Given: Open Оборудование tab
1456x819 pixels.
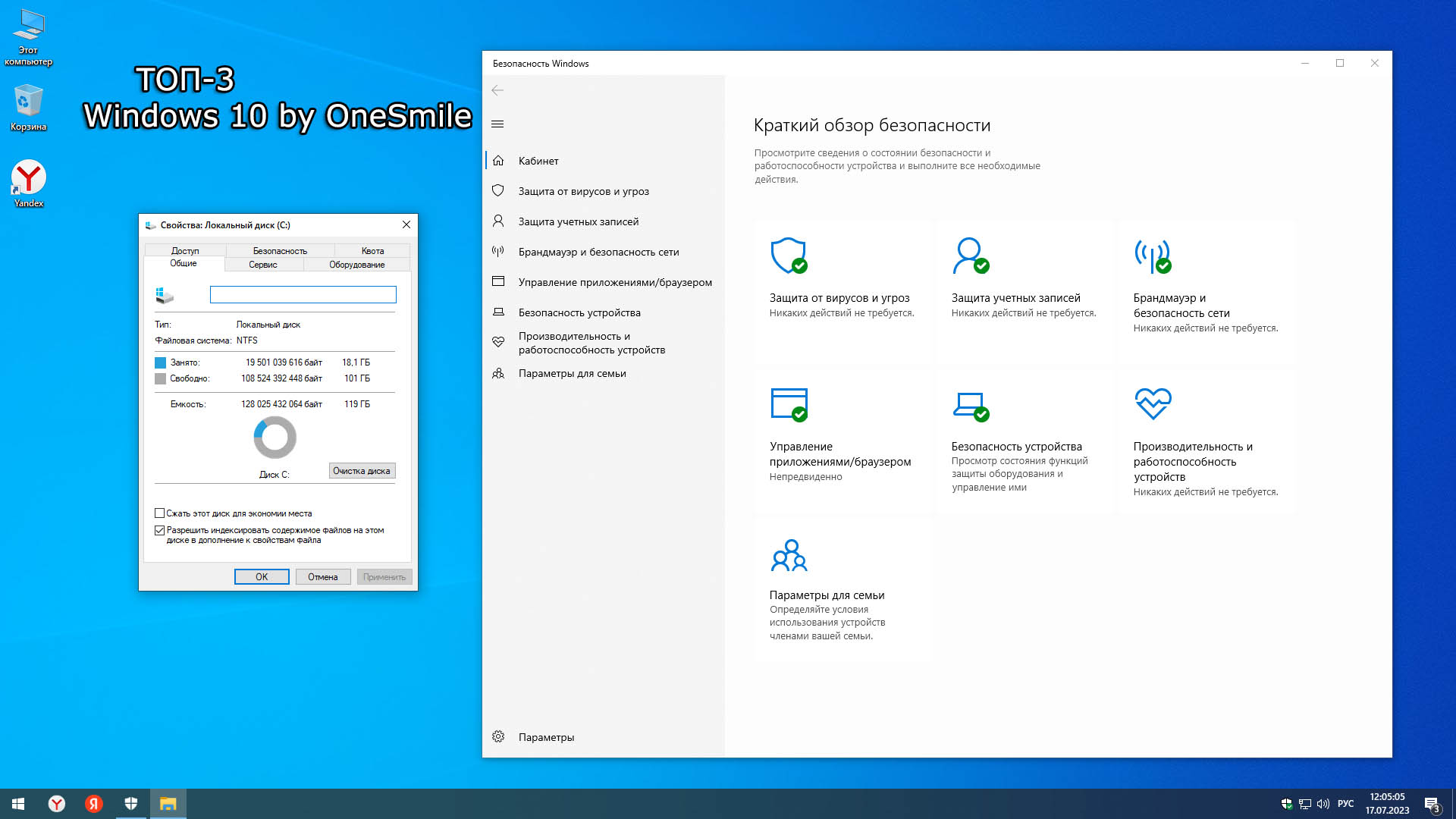Looking at the screenshot, I should click(356, 265).
